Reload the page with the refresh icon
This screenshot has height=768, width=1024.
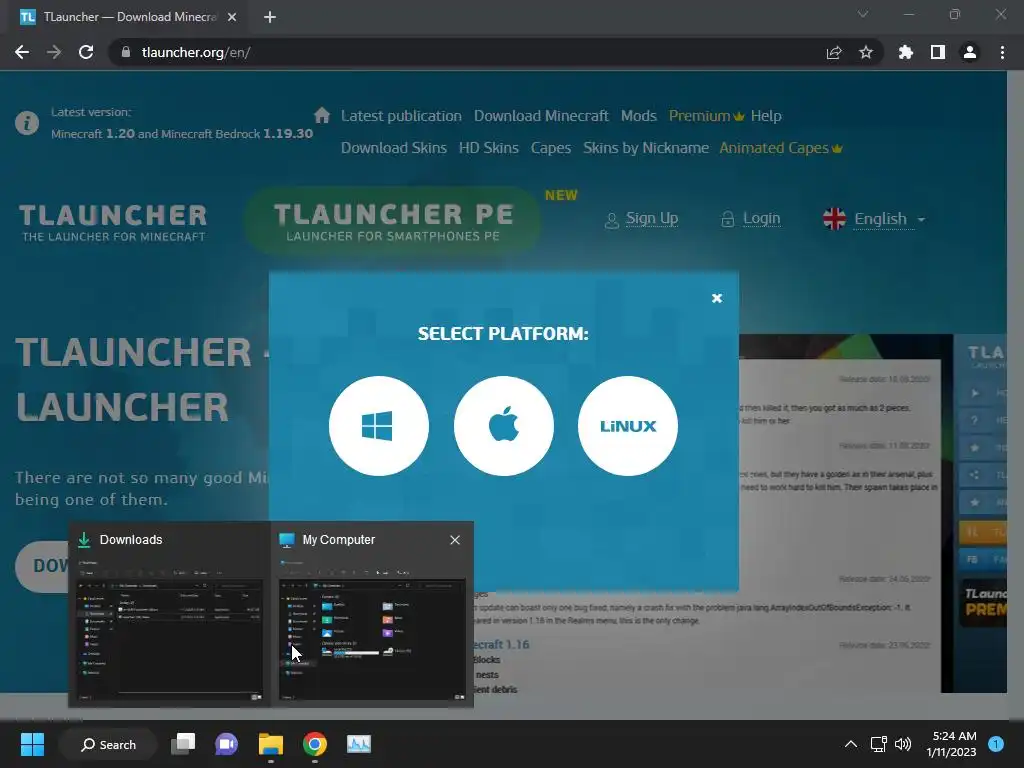click(x=86, y=52)
